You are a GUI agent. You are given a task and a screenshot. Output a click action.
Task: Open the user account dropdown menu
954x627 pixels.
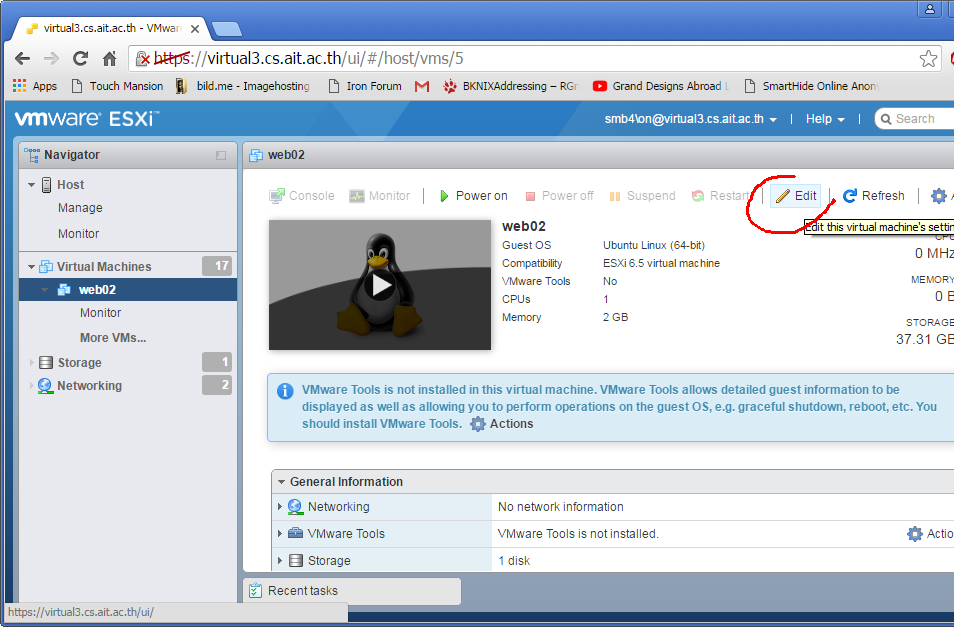click(x=690, y=119)
